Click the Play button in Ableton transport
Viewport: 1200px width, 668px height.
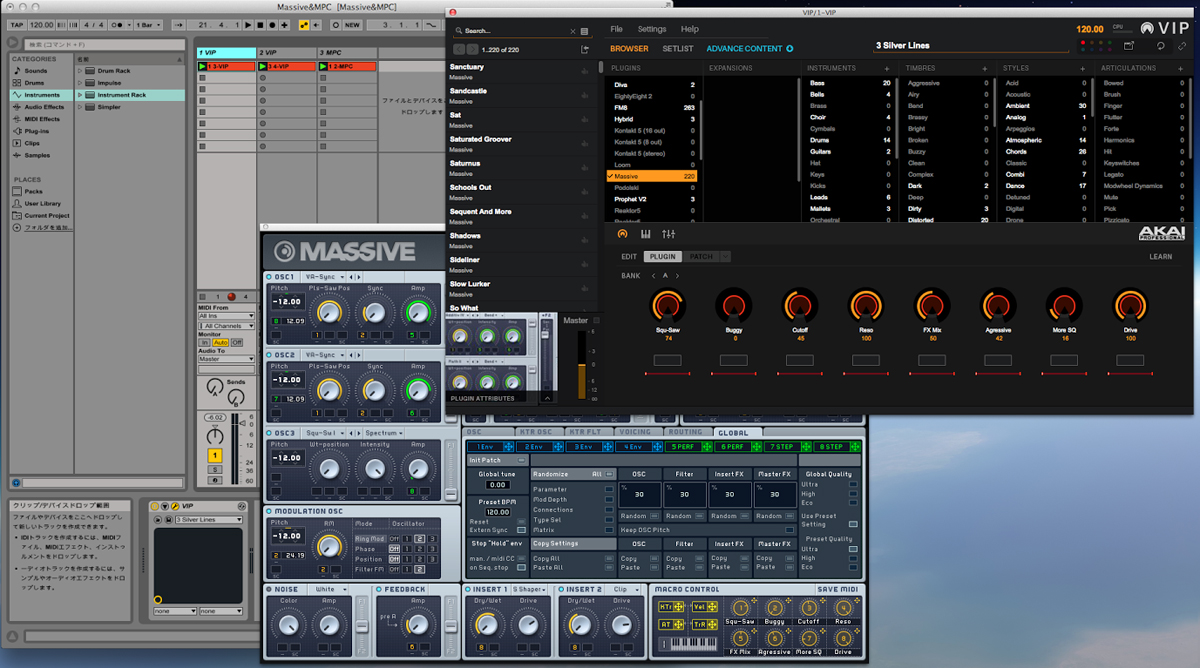pyautogui.click(x=247, y=24)
